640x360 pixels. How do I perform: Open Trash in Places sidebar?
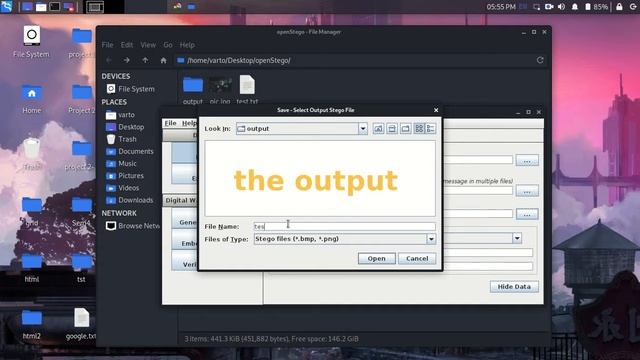tap(121, 139)
